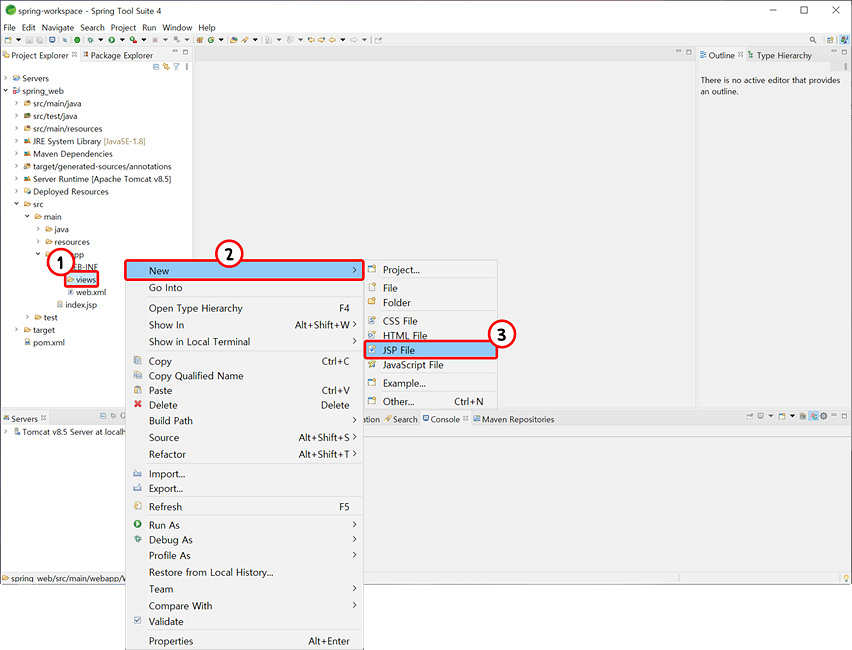Viewport: 852px width, 650px height.
Task: Click the Open Type folder toolbar icon
Action: tap(234, 40)
